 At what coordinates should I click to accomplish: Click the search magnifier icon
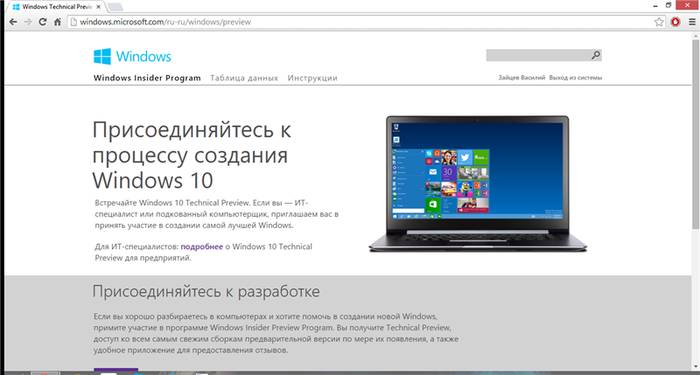click(596, 55)
